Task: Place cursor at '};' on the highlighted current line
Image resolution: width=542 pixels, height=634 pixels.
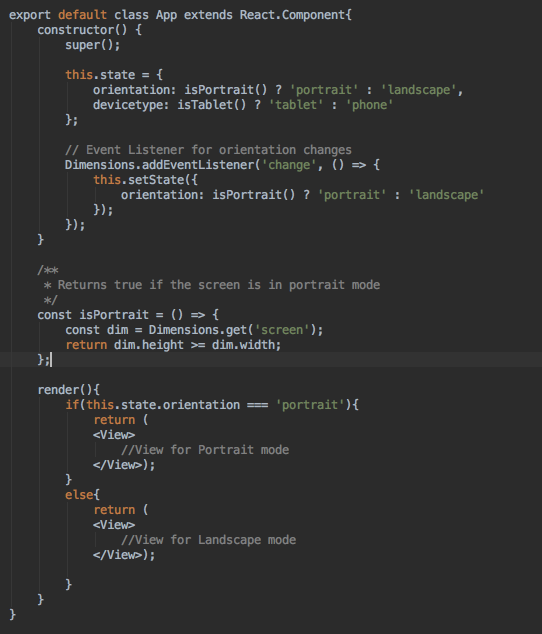Action: point(43,359)
